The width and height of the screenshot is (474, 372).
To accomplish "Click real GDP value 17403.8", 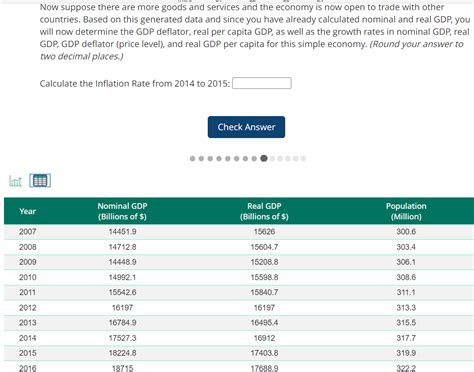I will click(264, 353).
